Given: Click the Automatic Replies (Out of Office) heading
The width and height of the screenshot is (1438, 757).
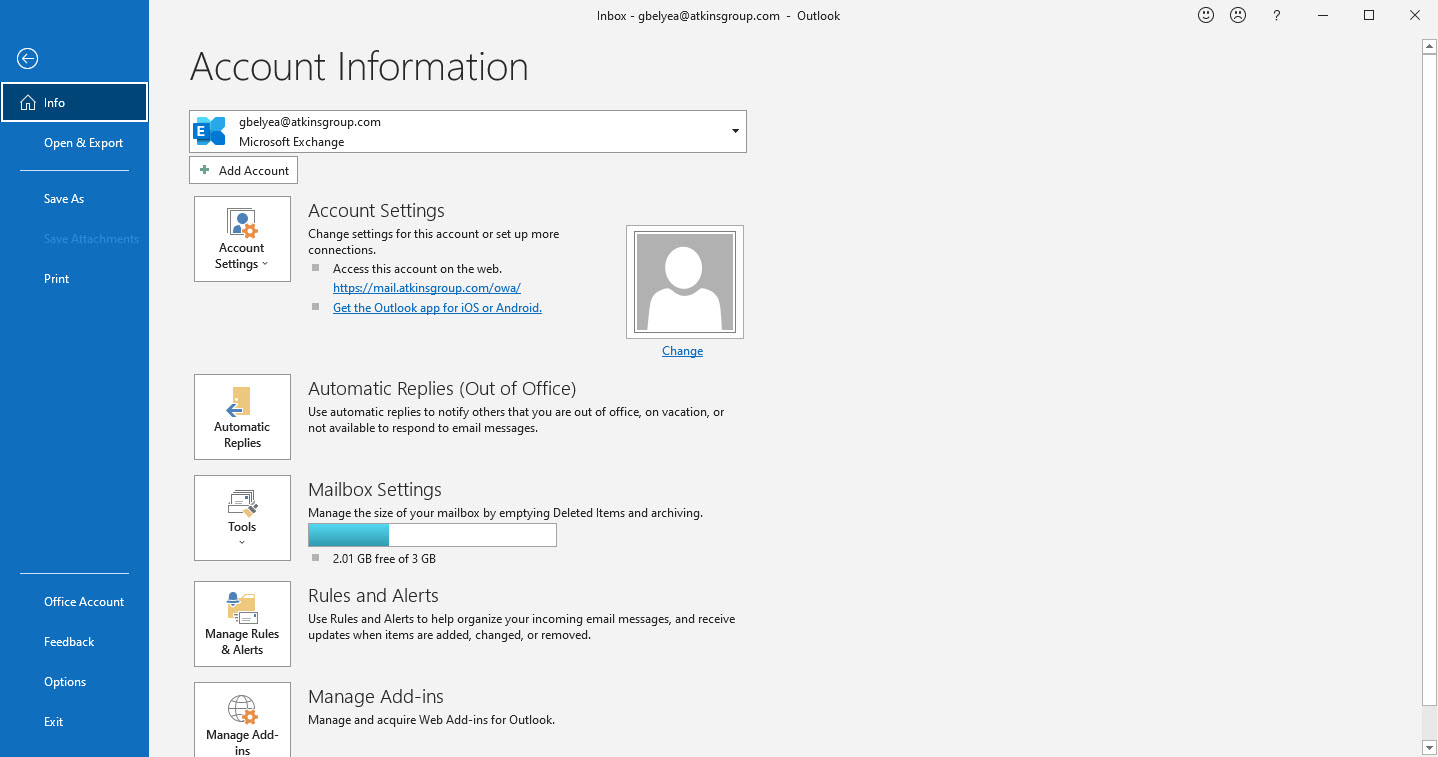Looking at the screenshot, I should [x=442, y=389].
